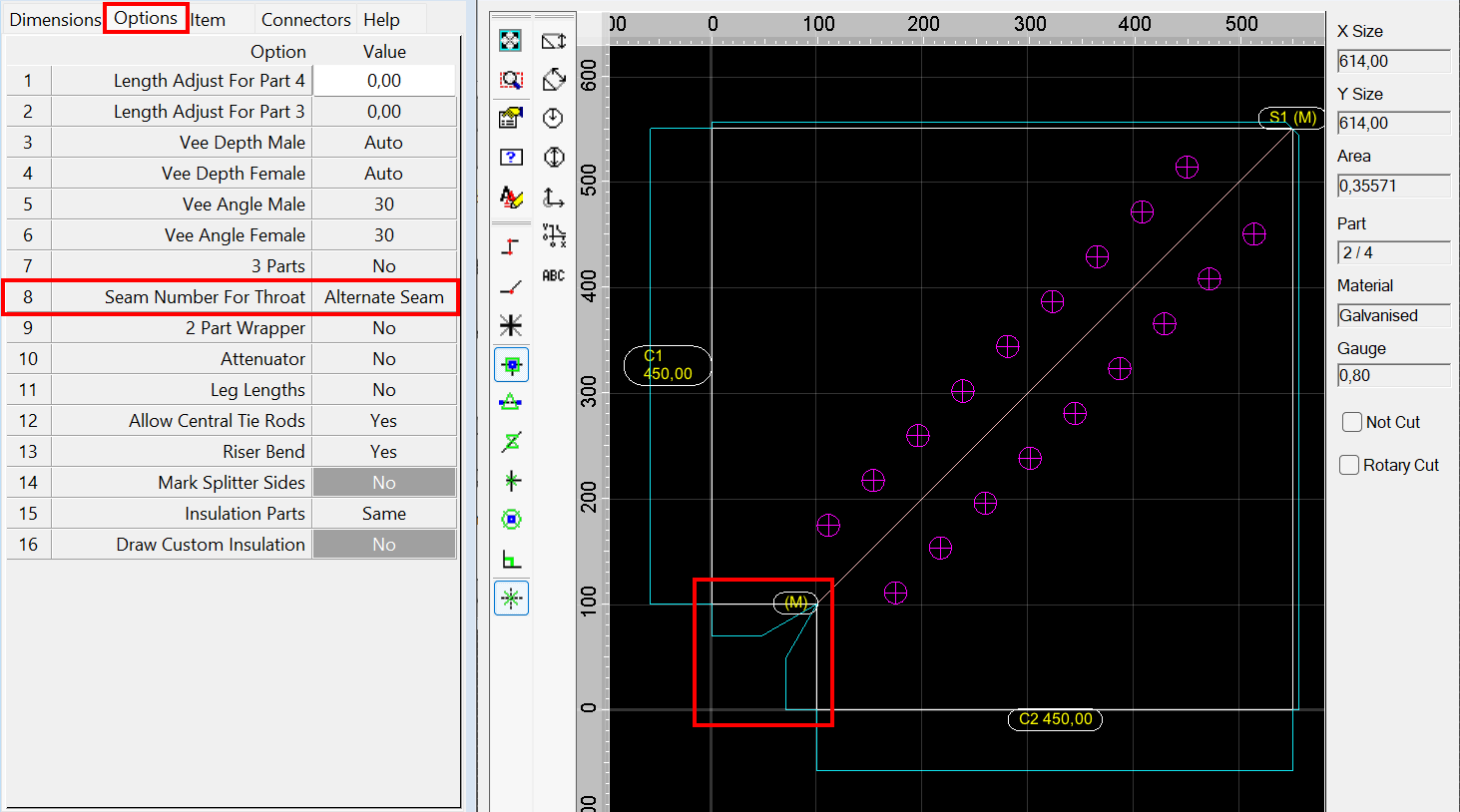Edit the Length Adjust For Part 4 value

point(384,80)
